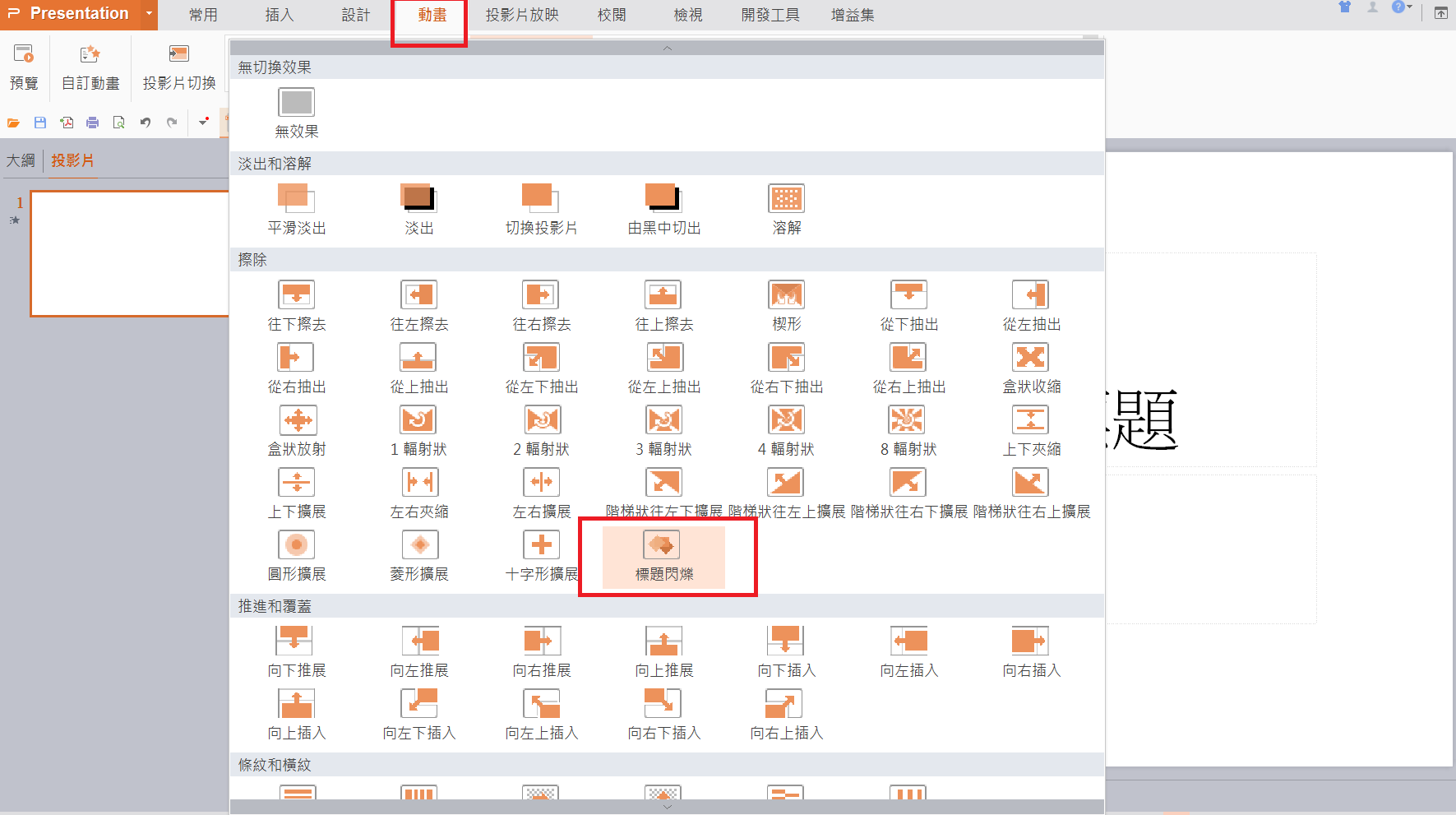1456x815 pixels.
Task: Switch to the 大綱 outline pane tab
Action: click(x=21, y=160)
